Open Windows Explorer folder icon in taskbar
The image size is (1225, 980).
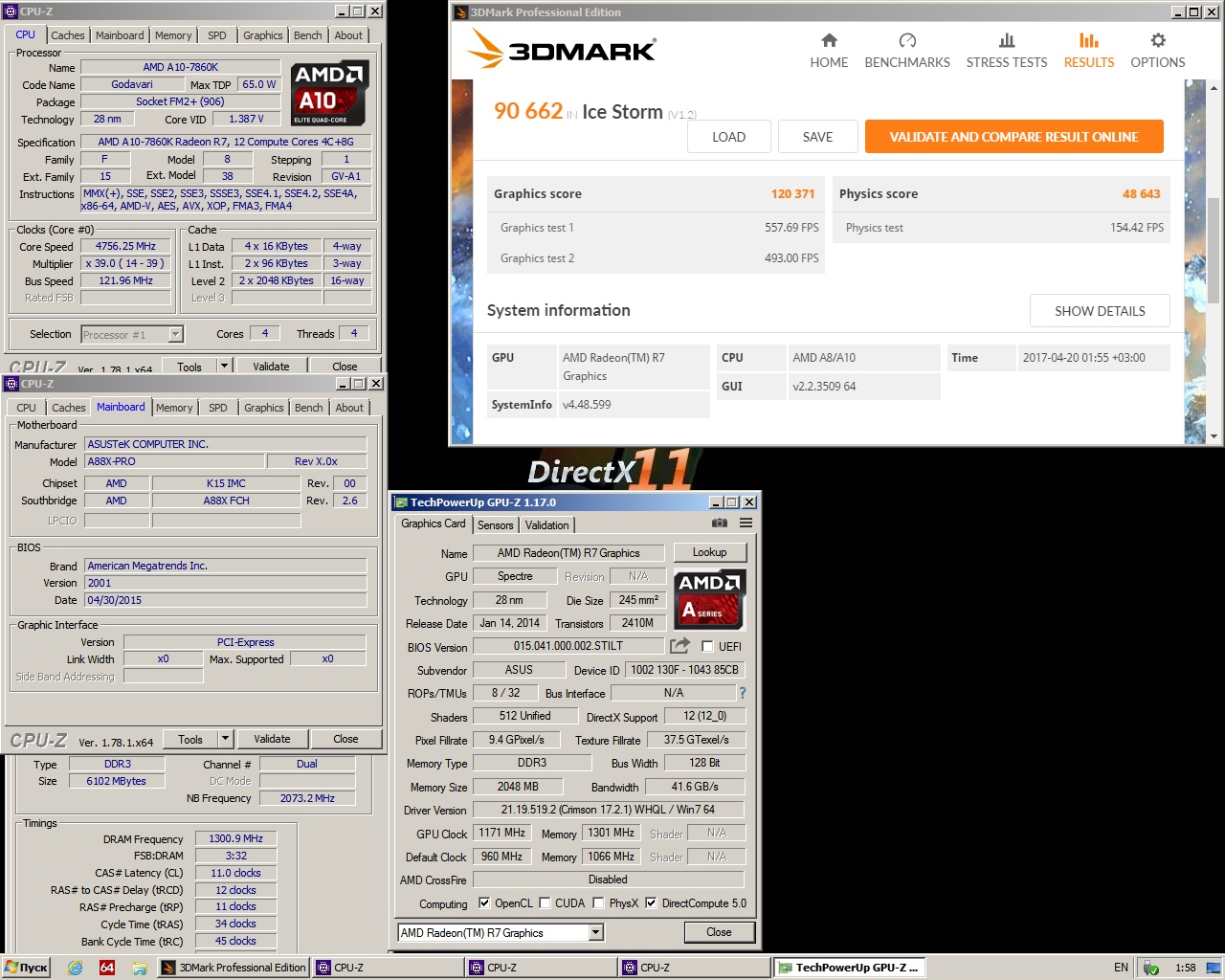(140, 968)
